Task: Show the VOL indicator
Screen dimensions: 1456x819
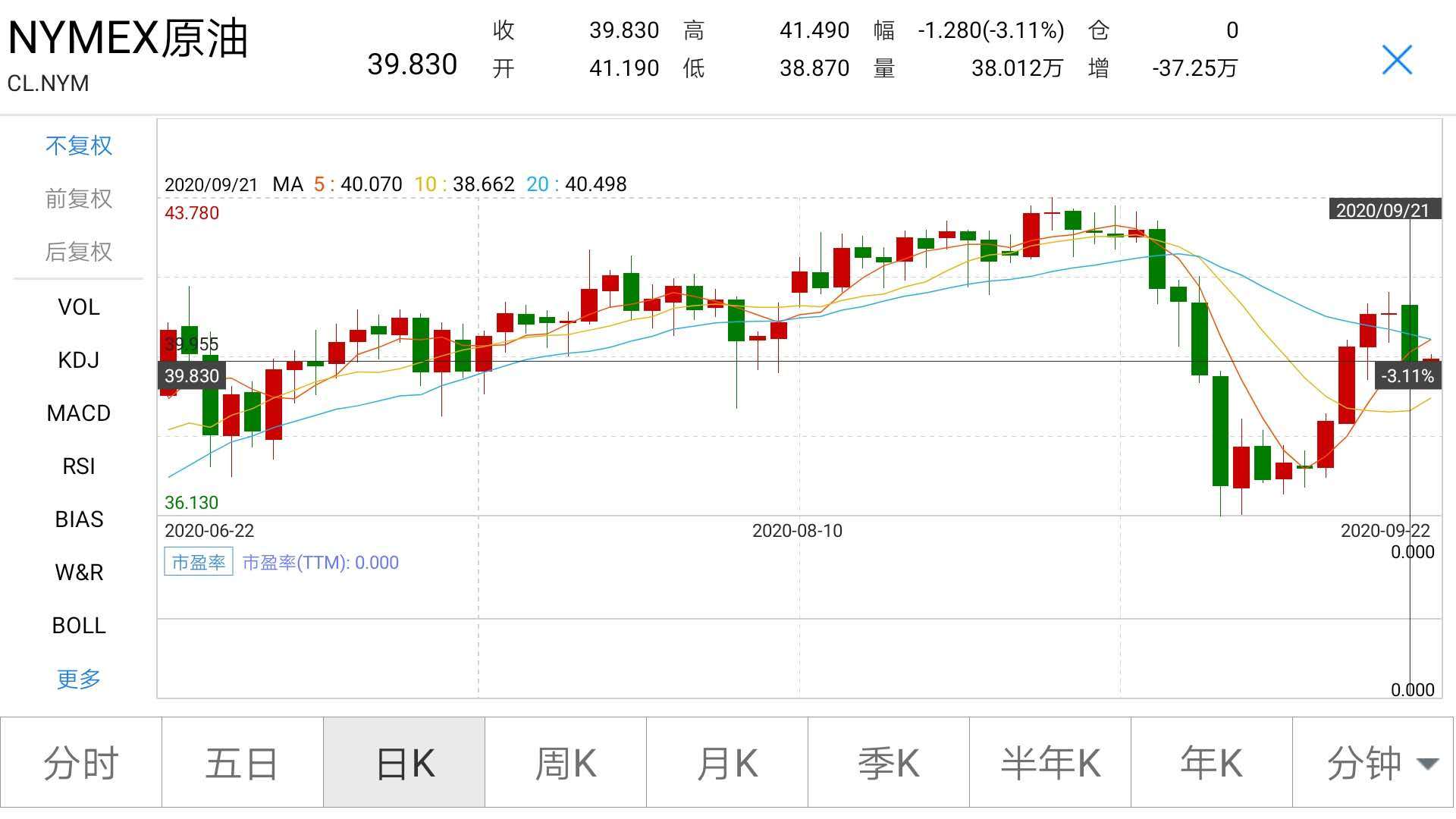Action: click(79, 307)
